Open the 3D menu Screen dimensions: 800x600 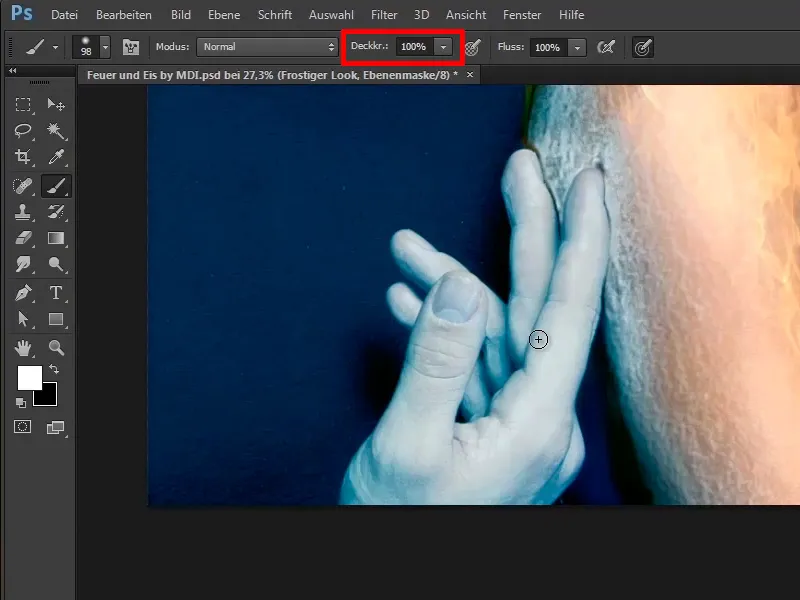[421, 15]
